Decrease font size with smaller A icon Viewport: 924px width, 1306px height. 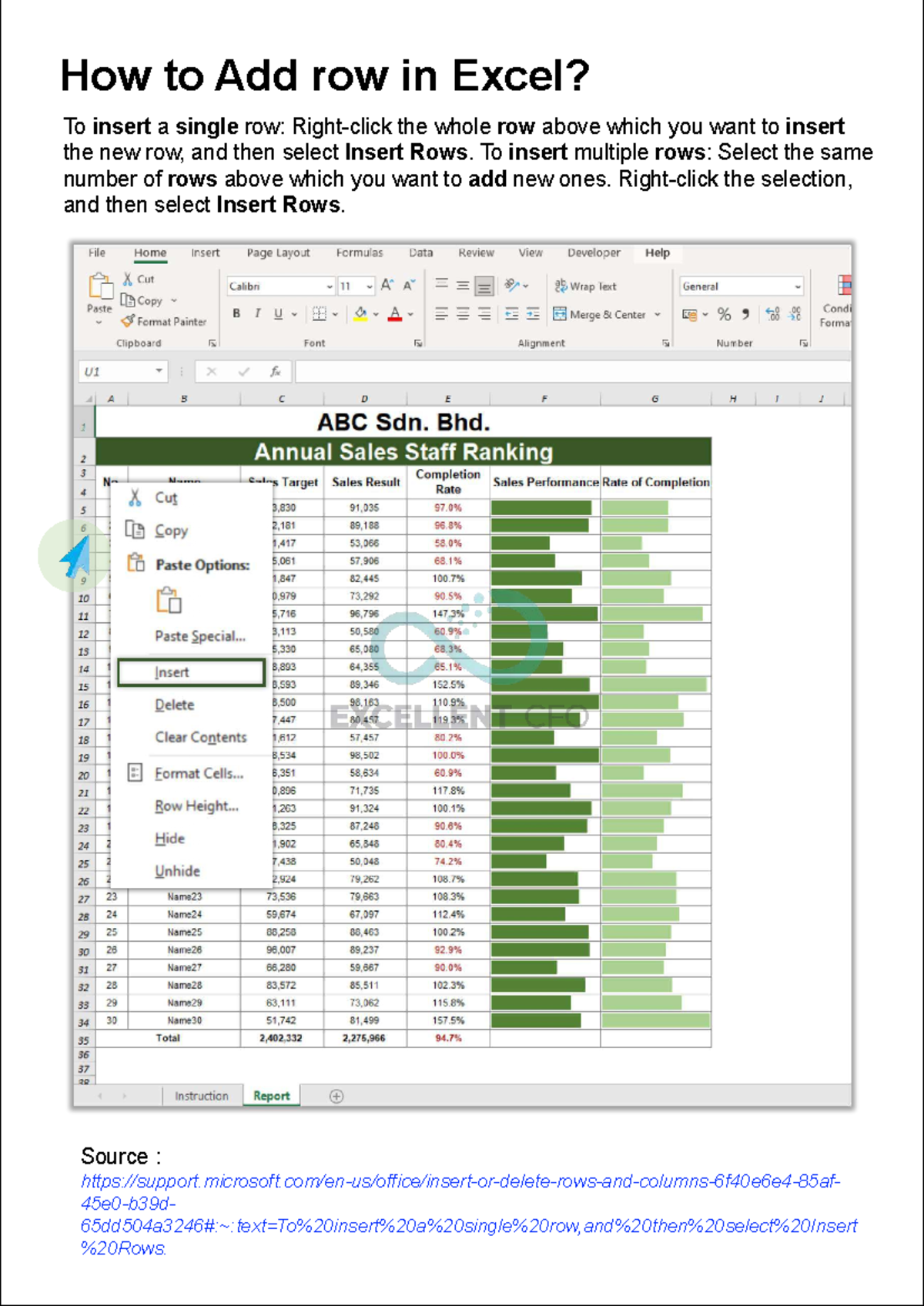[x=409, y=286]
